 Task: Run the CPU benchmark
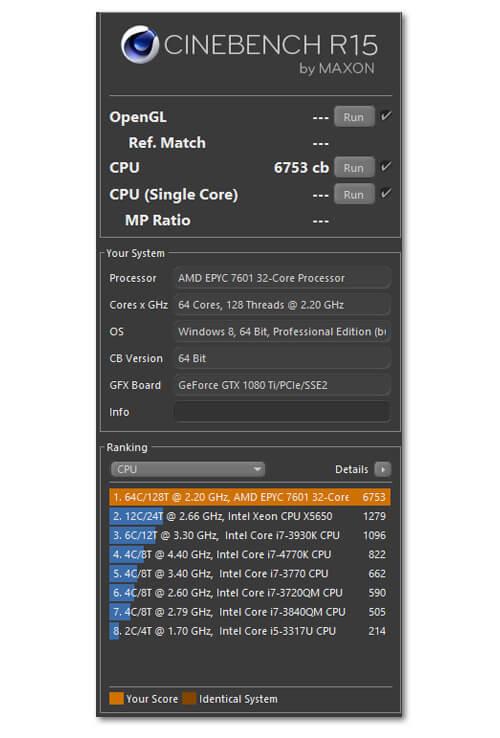(354, 168)
